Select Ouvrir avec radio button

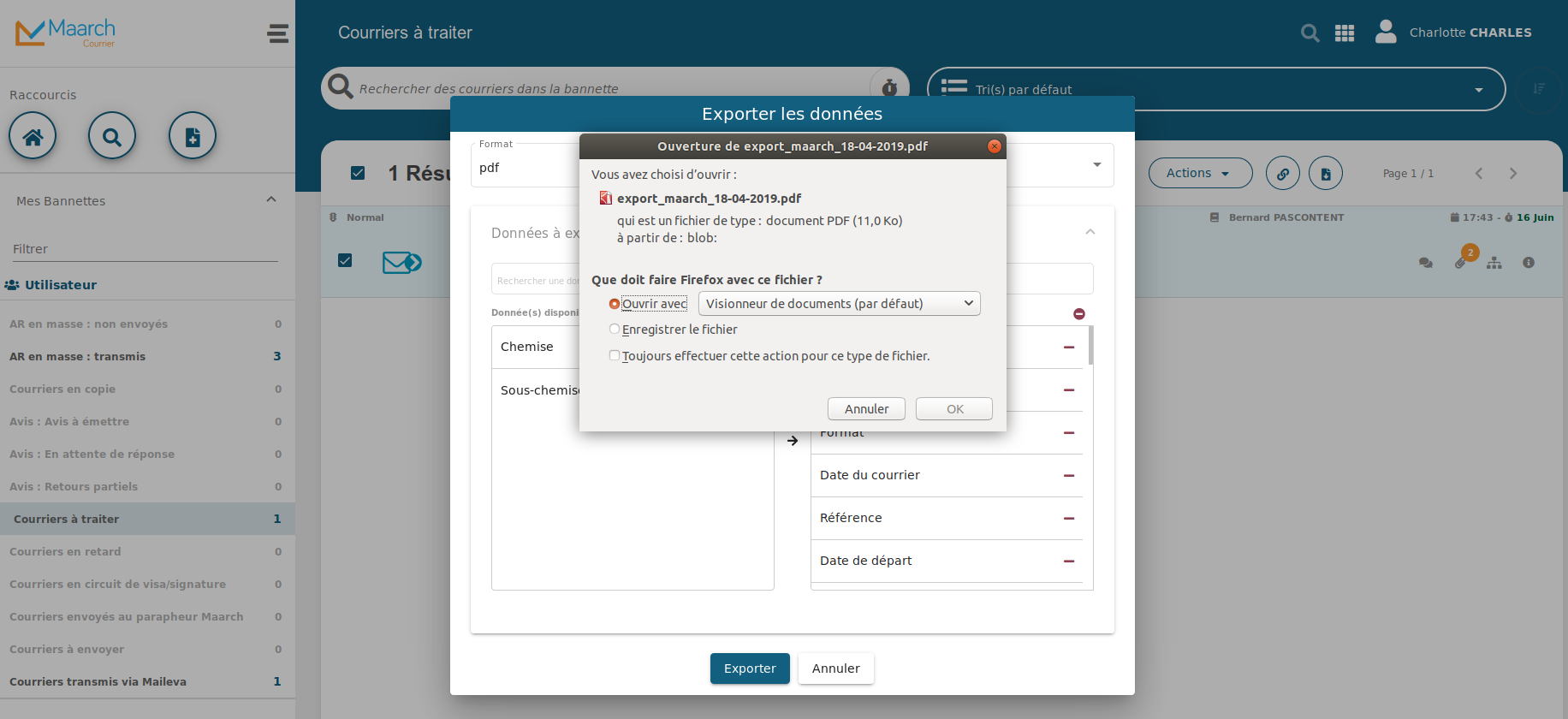[x=614, y=304]
